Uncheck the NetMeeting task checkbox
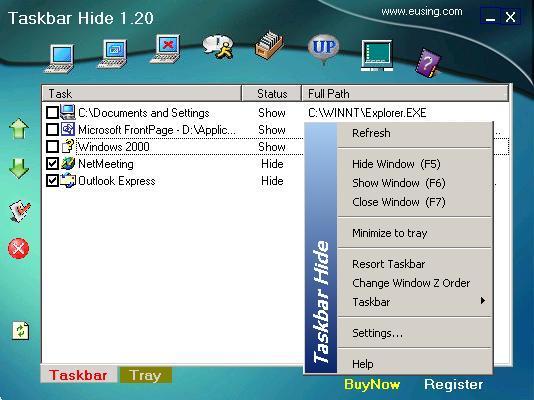 pos(52,164)
